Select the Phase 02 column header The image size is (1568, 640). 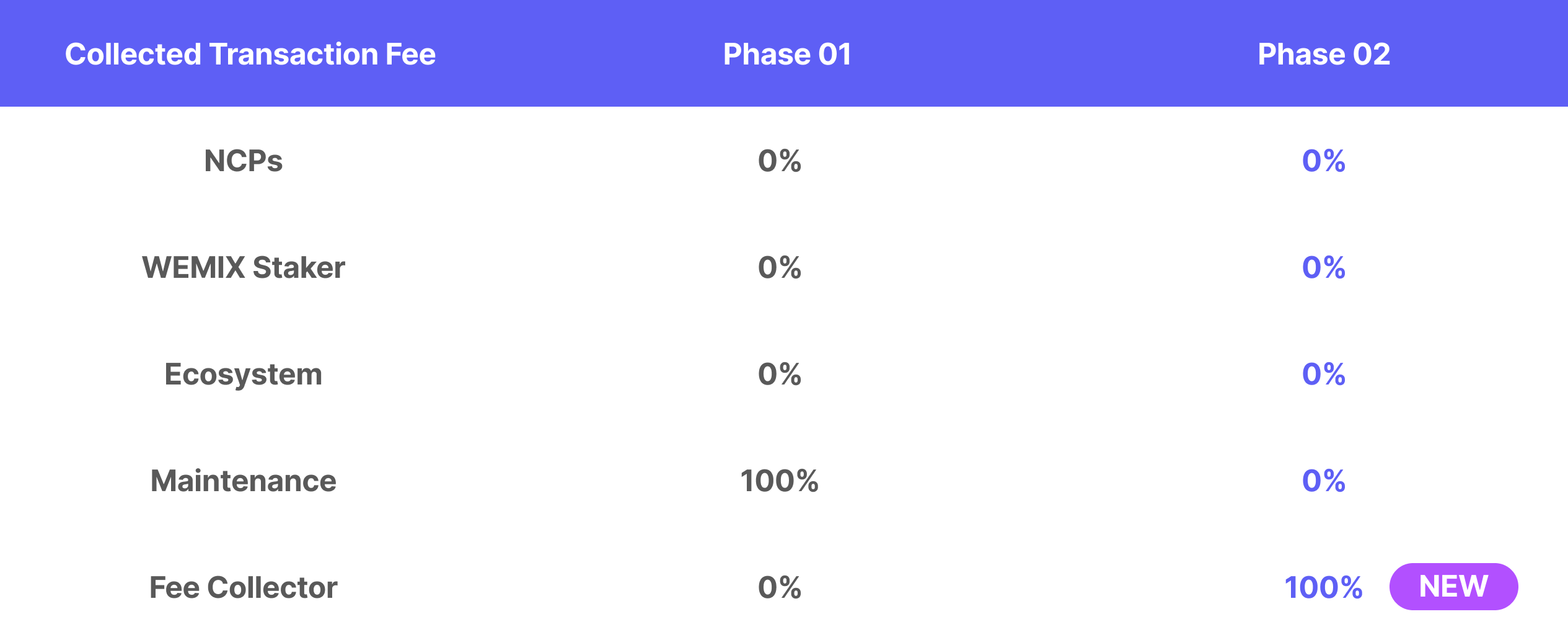1324,55
